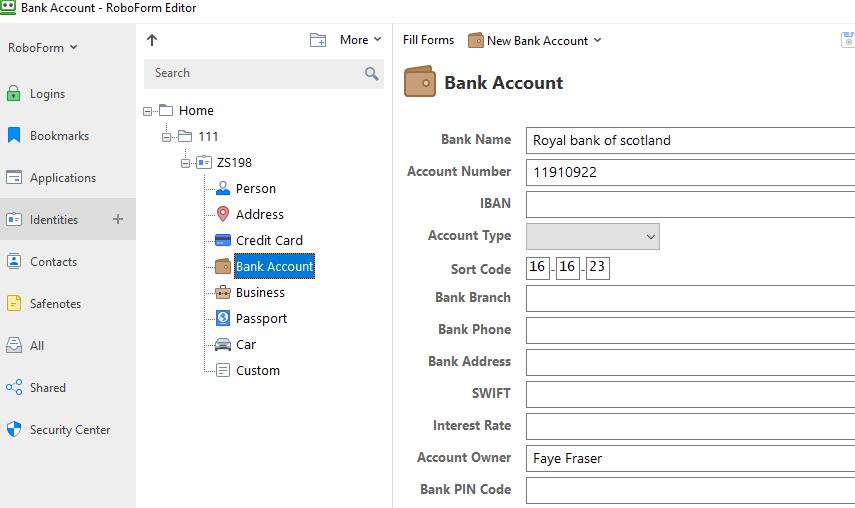Select Credit Card in tree
Viewport: 855px width, 508px height.
coord(269,241)
